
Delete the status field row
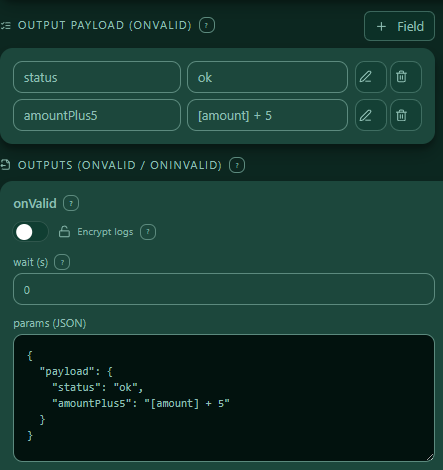pyautogui.click(x=406, y=77)
